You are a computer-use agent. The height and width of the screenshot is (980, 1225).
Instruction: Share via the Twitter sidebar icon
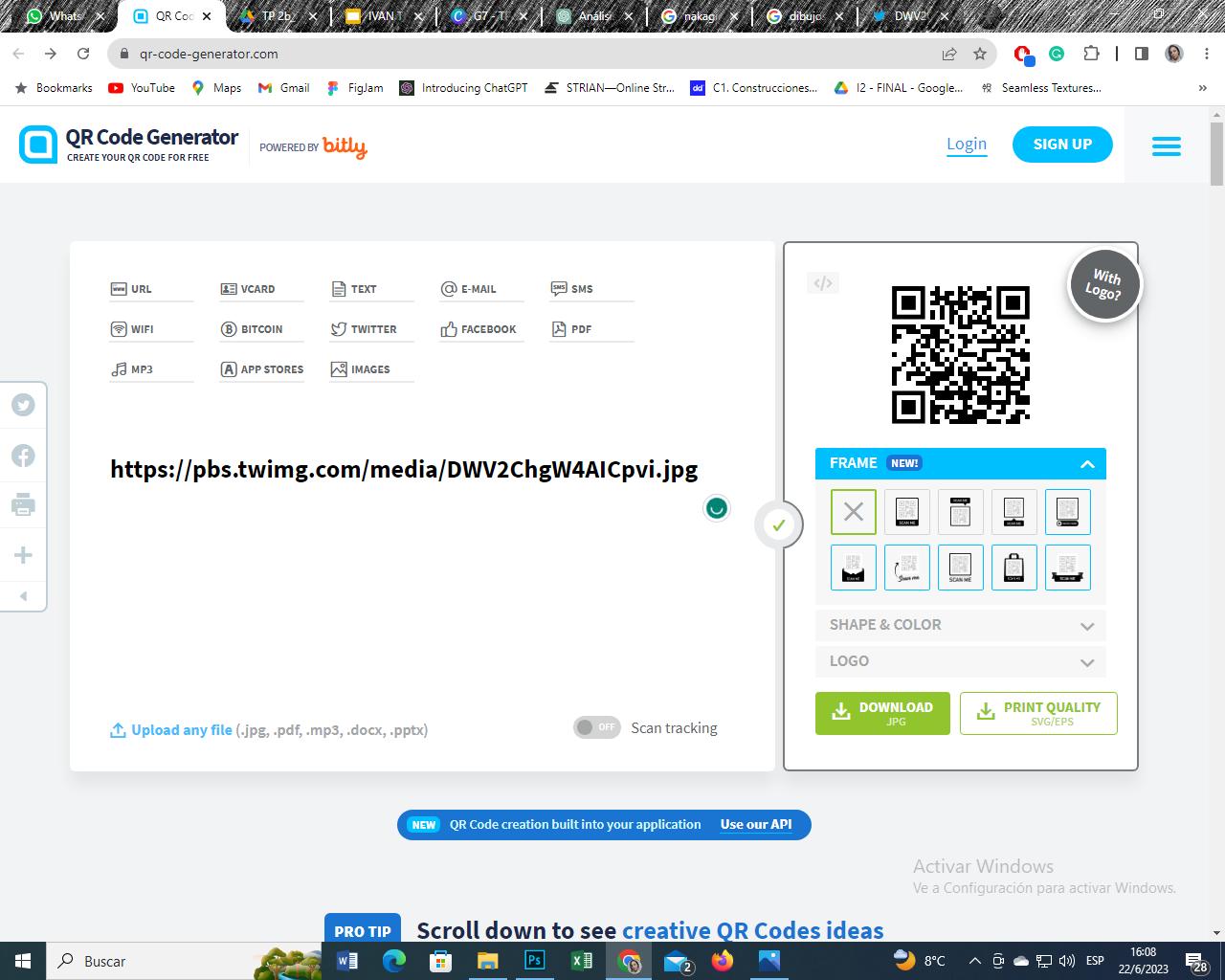tap(23, 405)
